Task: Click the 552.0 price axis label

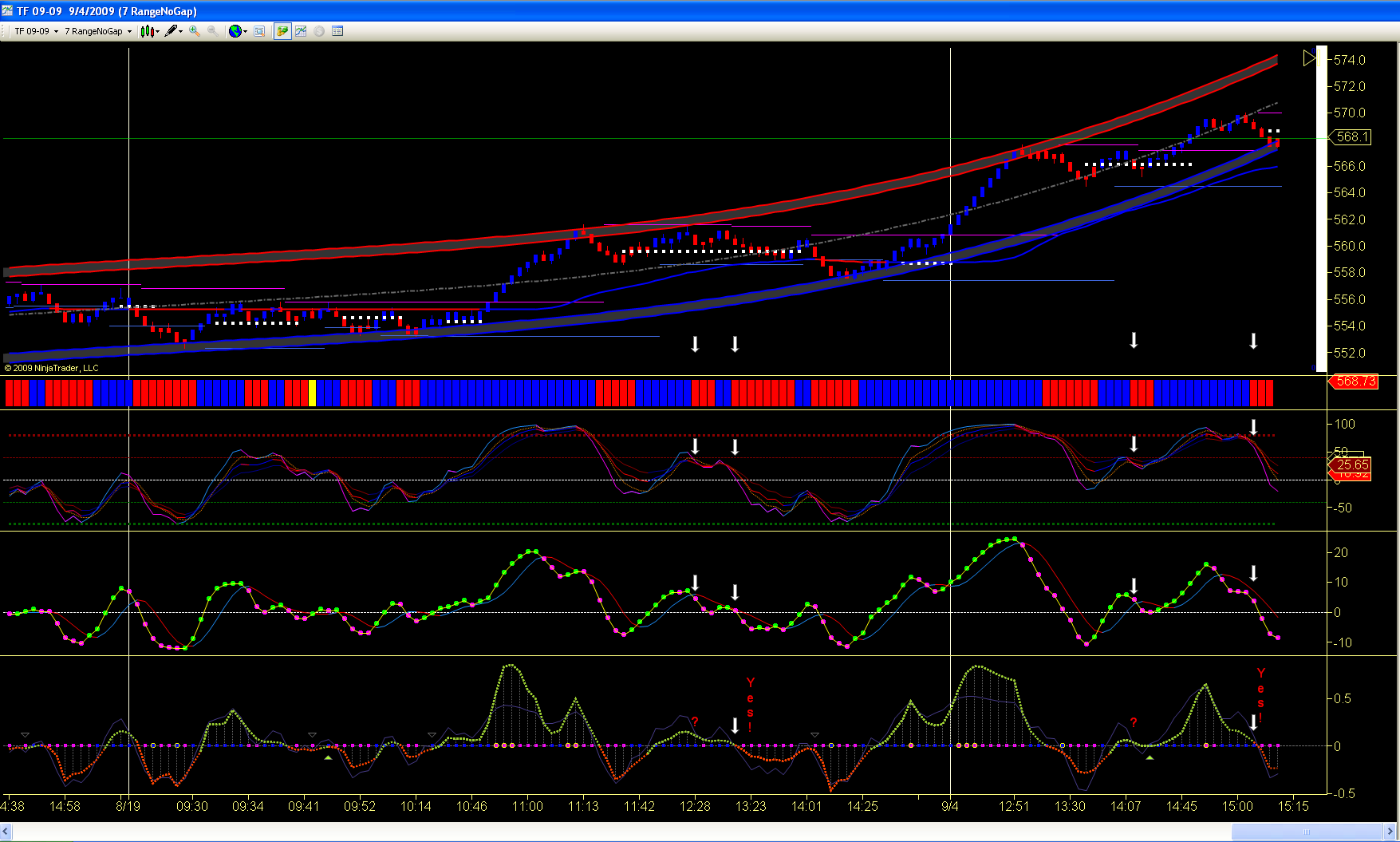Action: click(1350, 353)
